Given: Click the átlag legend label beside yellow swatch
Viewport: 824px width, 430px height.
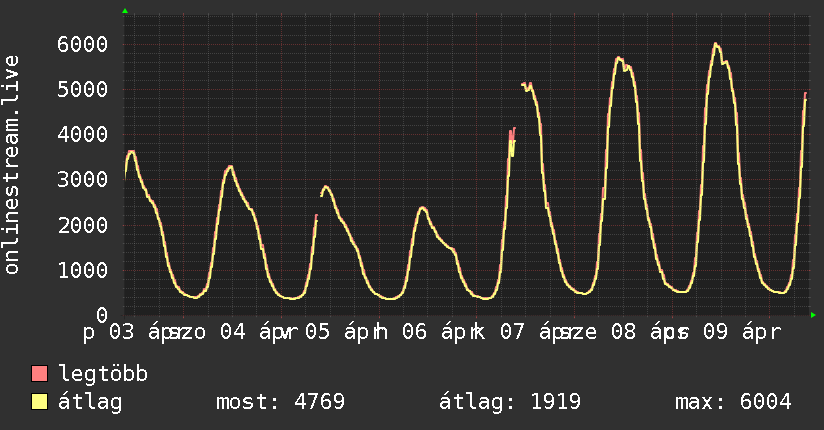Looking at the screenshot, I should click(90, 402).
